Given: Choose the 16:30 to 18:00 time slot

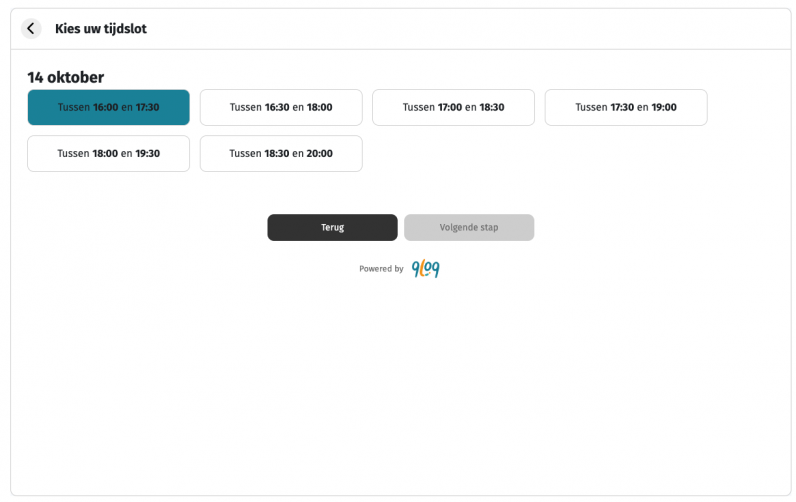Looking at the screenshot, I should coord(280,107).
